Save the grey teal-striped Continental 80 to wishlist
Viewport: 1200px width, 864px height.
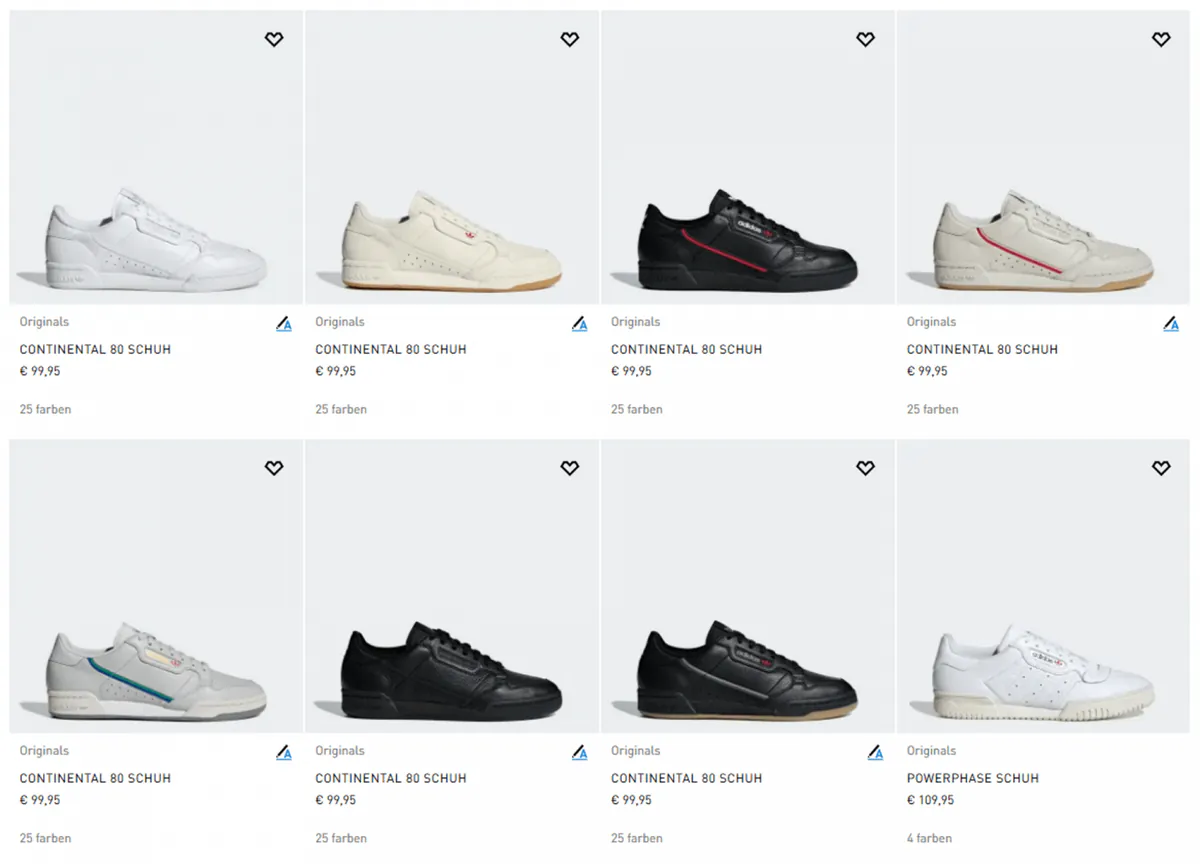(274, 468)
